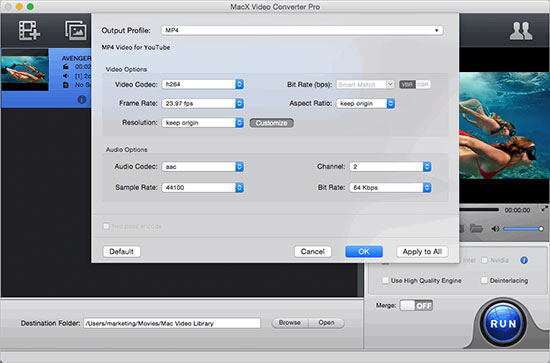Open the audio Bit Rate 64 Kbps dropdown
Viewport: 550px width, 363px height.
click(x=390, y=188)
